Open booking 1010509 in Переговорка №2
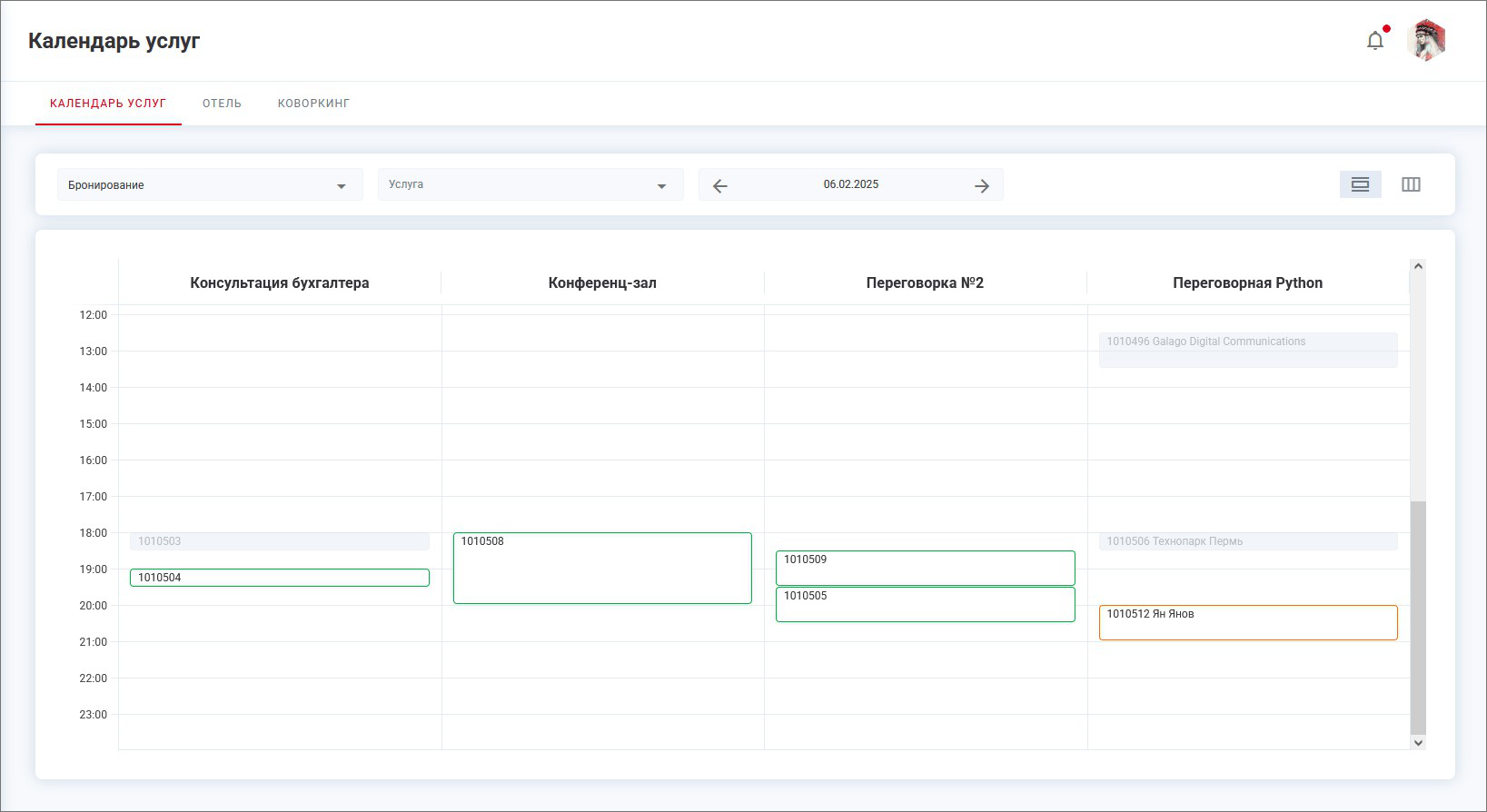This screenshot has height=812, width=1487. [925, 568]
